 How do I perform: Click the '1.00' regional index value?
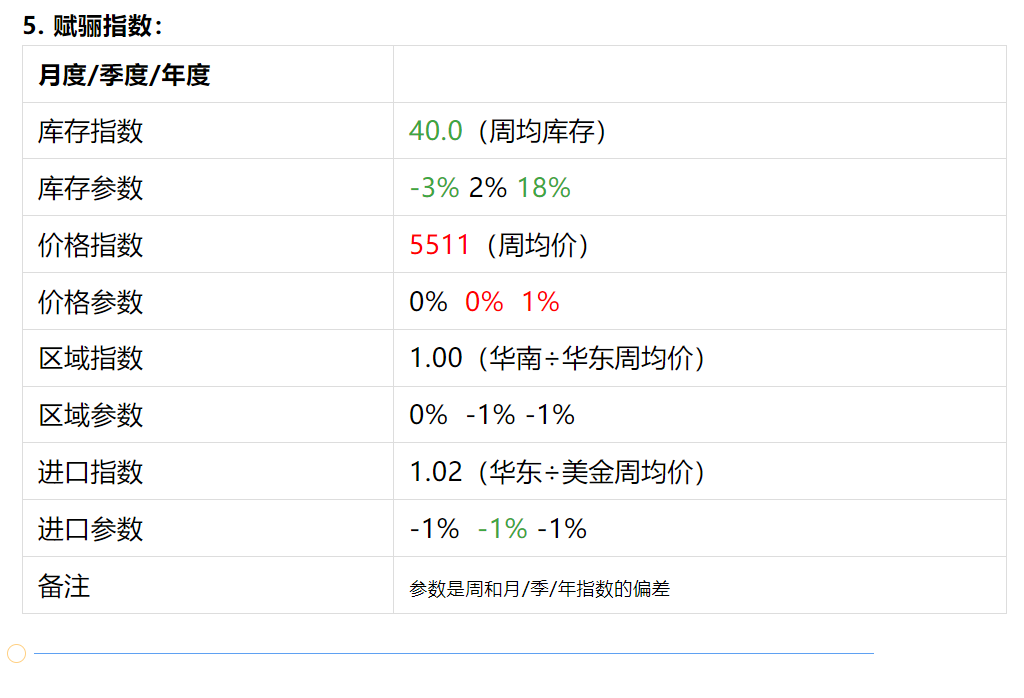tap(436, 358)
